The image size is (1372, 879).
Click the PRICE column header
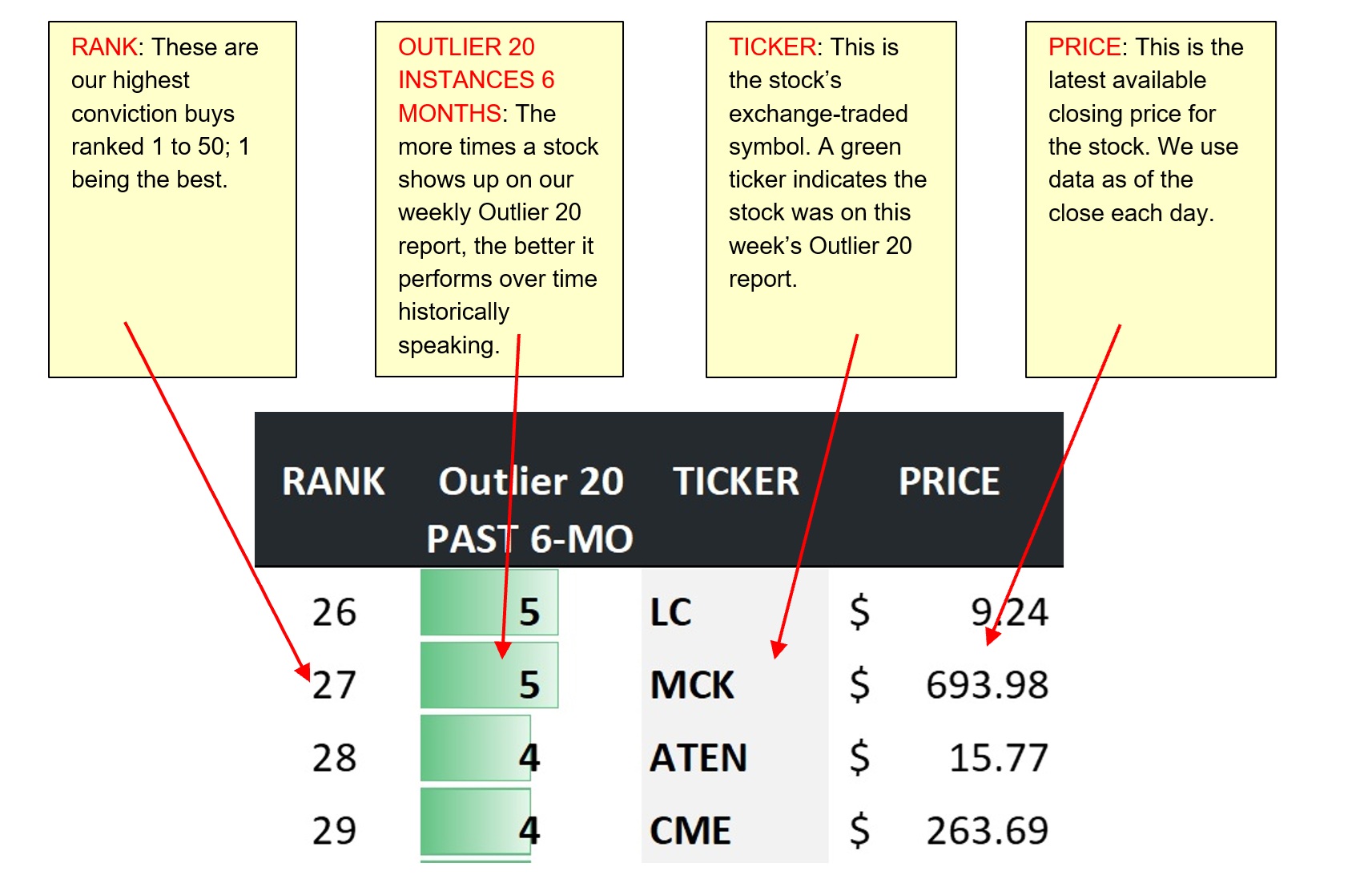click(949, 482)
